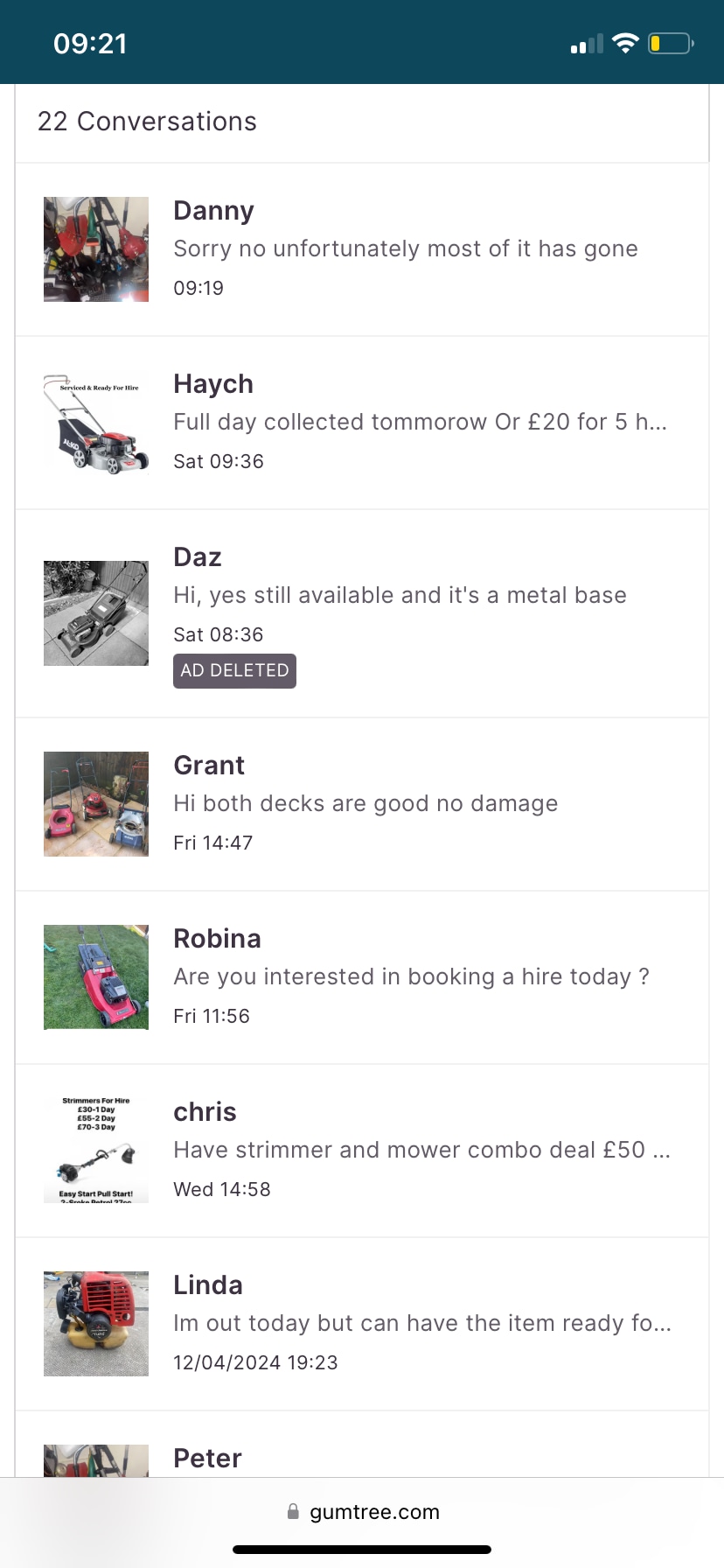Open Danny's conversation thumbnail
Screen dimensions: 724x1568
pos(96,249)
